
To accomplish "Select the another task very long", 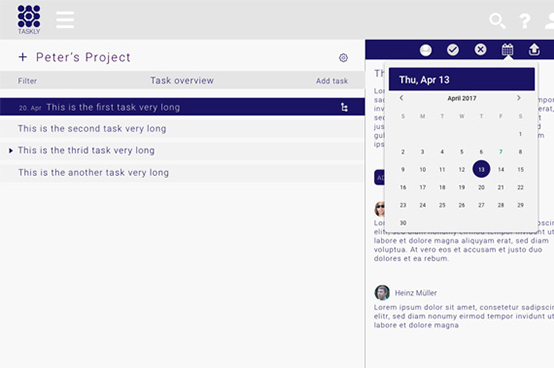I will (182, 173).
